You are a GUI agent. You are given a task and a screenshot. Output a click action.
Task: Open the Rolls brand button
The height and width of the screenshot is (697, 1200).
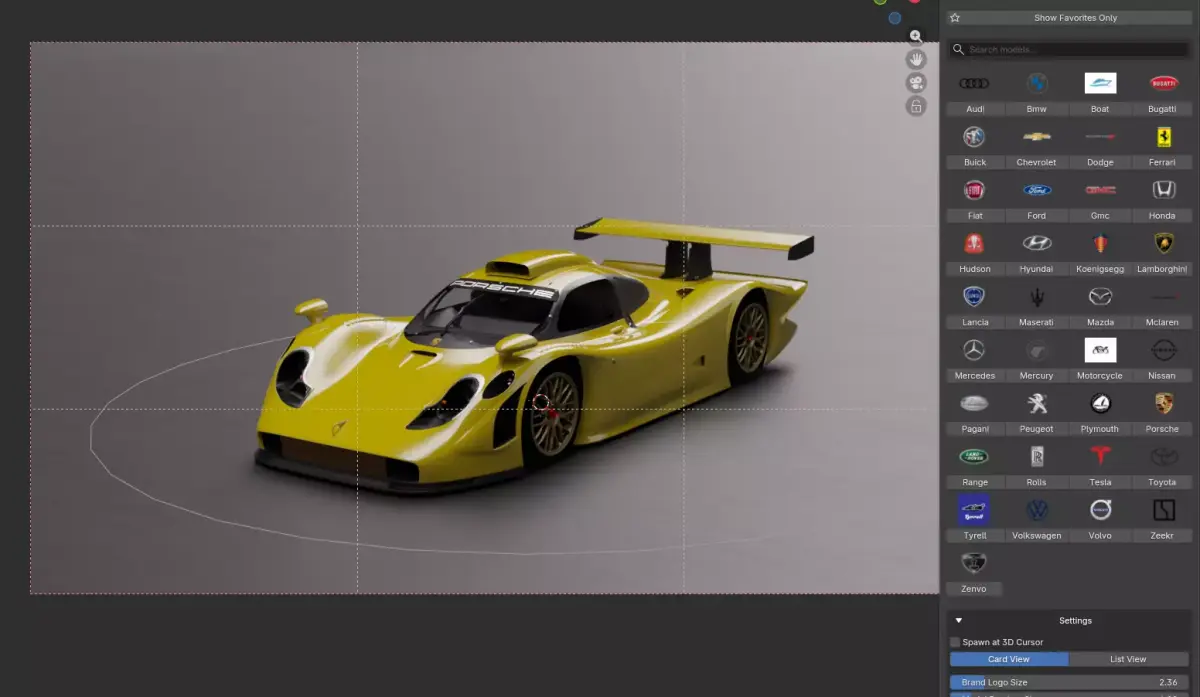point(1037,482)
